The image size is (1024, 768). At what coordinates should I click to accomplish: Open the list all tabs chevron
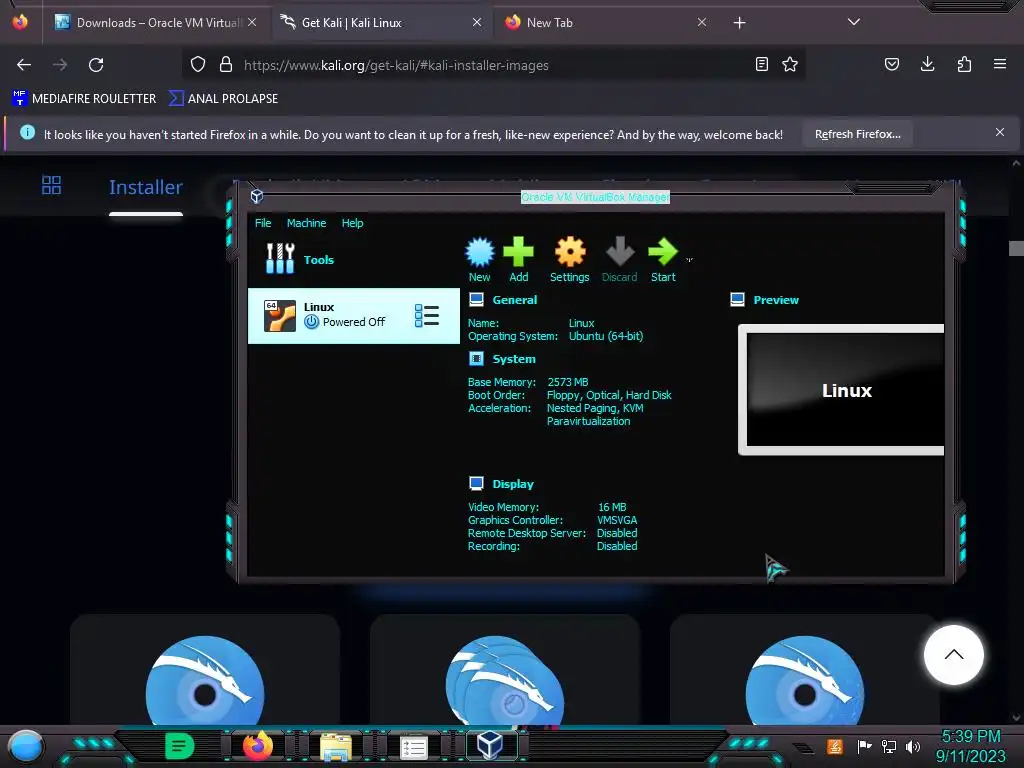tap(854, 22)
